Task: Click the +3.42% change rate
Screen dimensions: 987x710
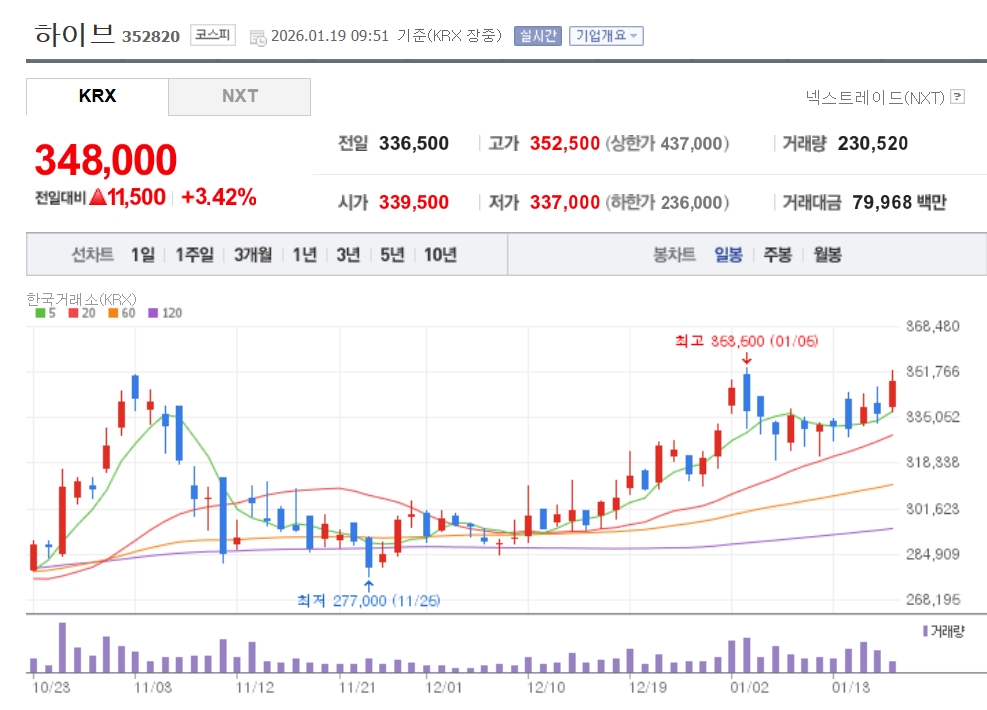Action: click(x=218, y=197)
